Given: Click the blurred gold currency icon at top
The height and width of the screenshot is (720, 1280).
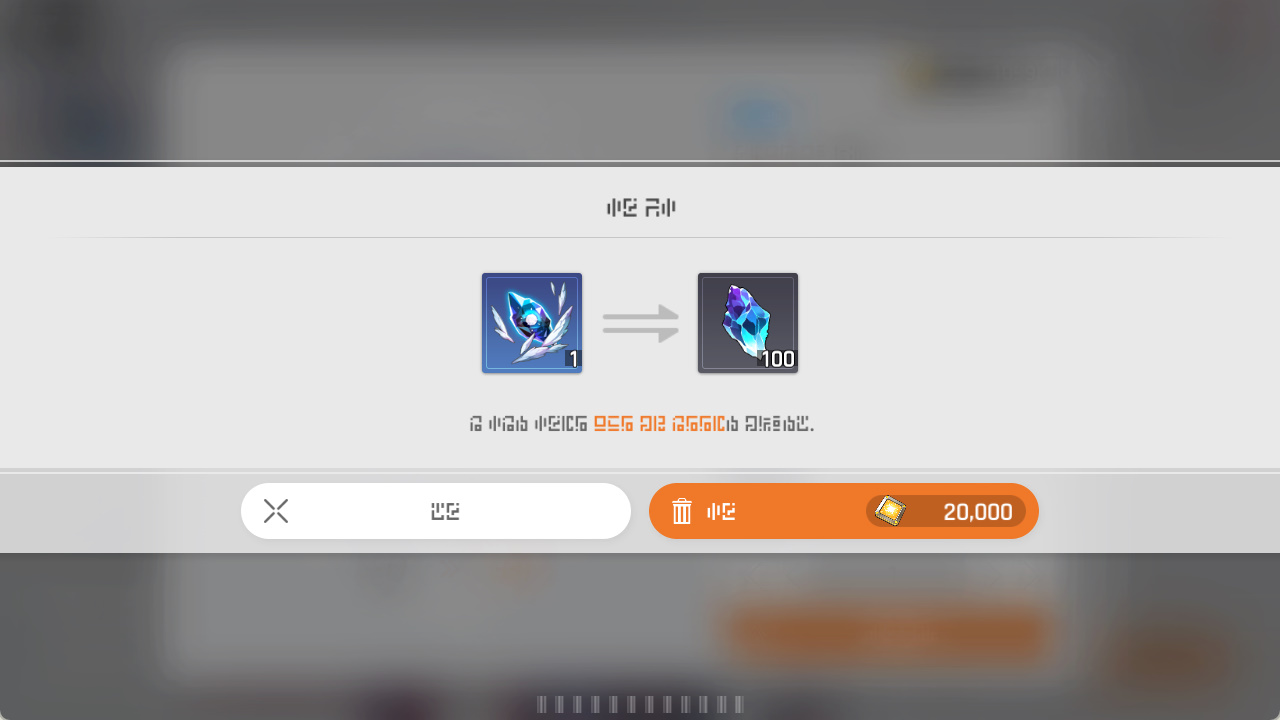Looking at the screenshot, I should pyautogui.click(x=917, y=76).
